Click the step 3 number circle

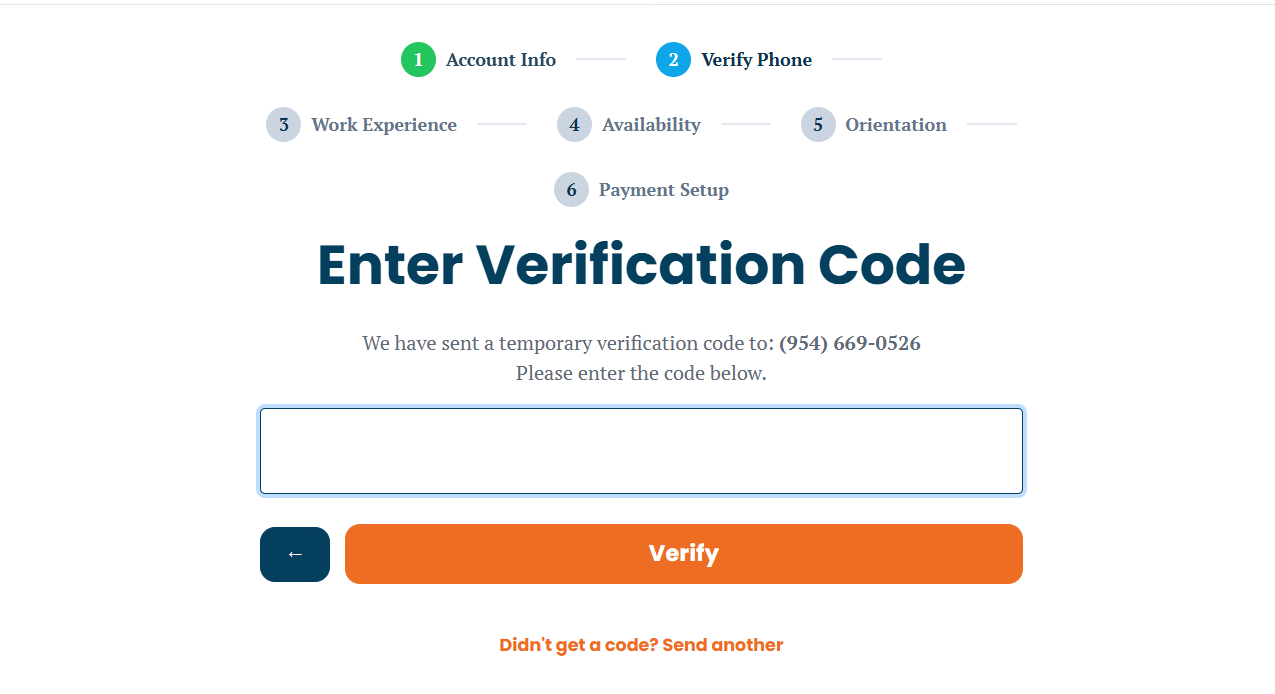point(283,125)
